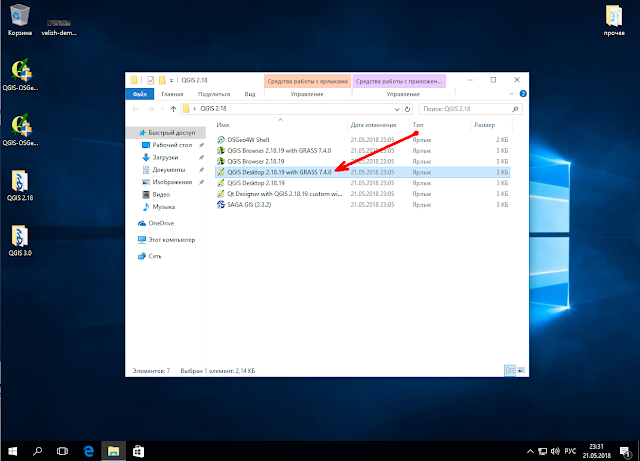Switch to large icons view layout
The image size is (640, 461).
521,371
